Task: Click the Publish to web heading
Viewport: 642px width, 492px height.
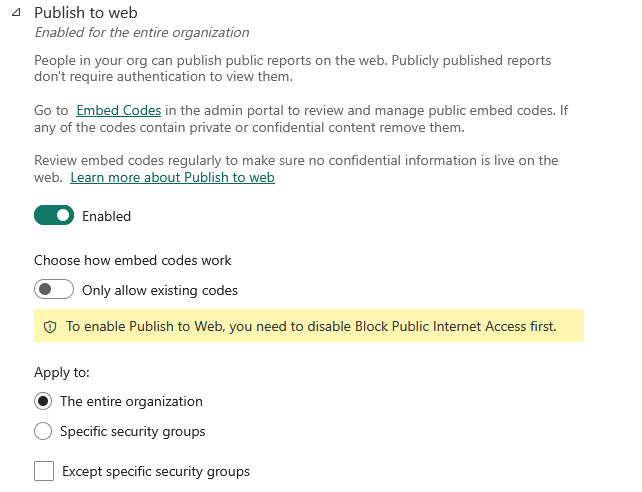Action: point(86,13)
